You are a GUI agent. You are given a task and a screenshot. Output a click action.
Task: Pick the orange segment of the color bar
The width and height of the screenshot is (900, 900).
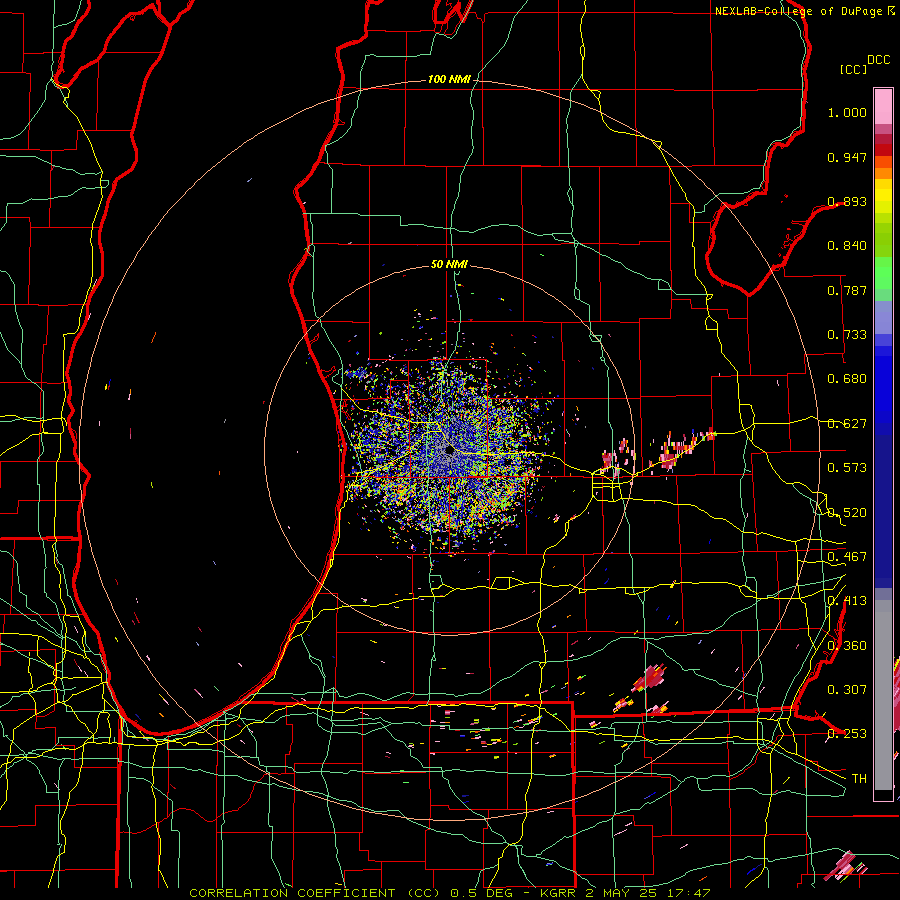click(883, 173)
